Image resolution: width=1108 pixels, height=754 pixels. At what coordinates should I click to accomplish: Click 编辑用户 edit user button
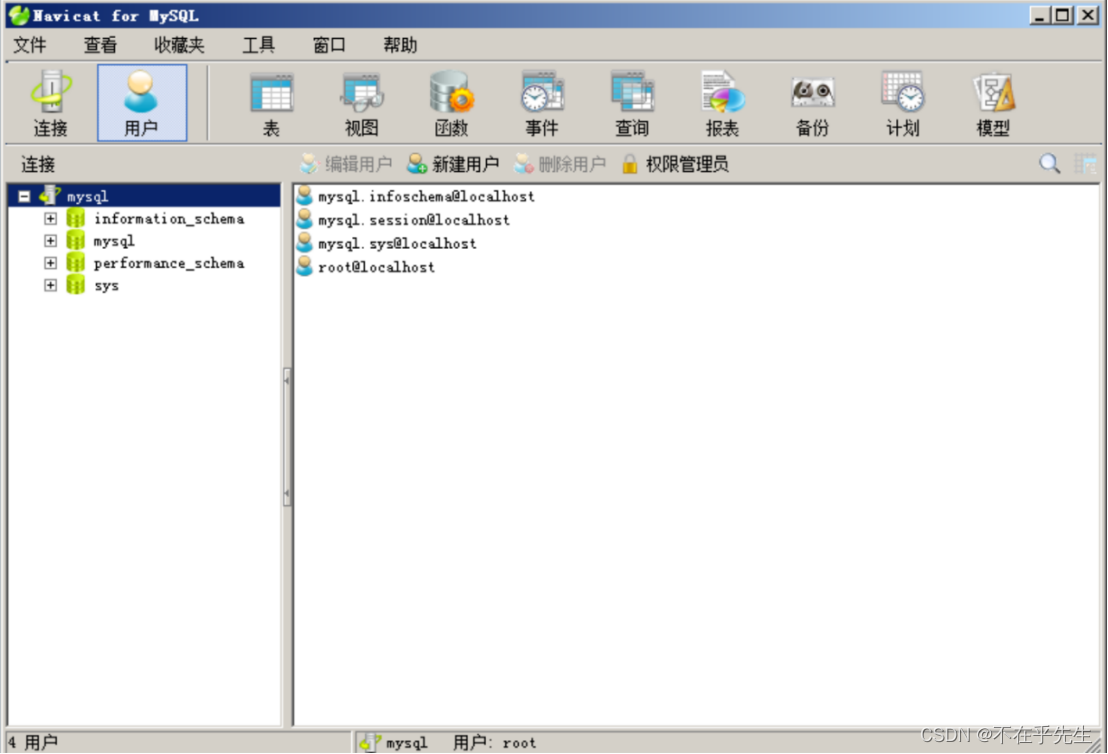pyautogui.click(x=346, y=164)
